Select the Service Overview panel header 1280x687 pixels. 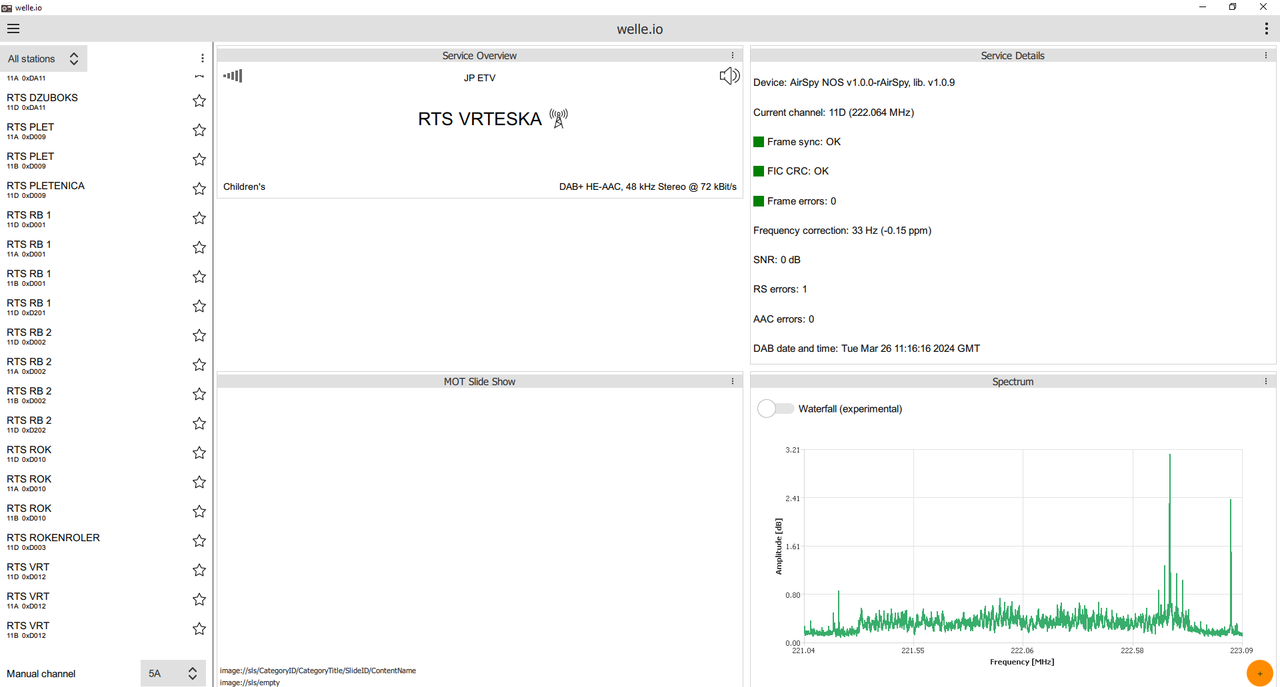pyautogui.click(x=480, y=56)
